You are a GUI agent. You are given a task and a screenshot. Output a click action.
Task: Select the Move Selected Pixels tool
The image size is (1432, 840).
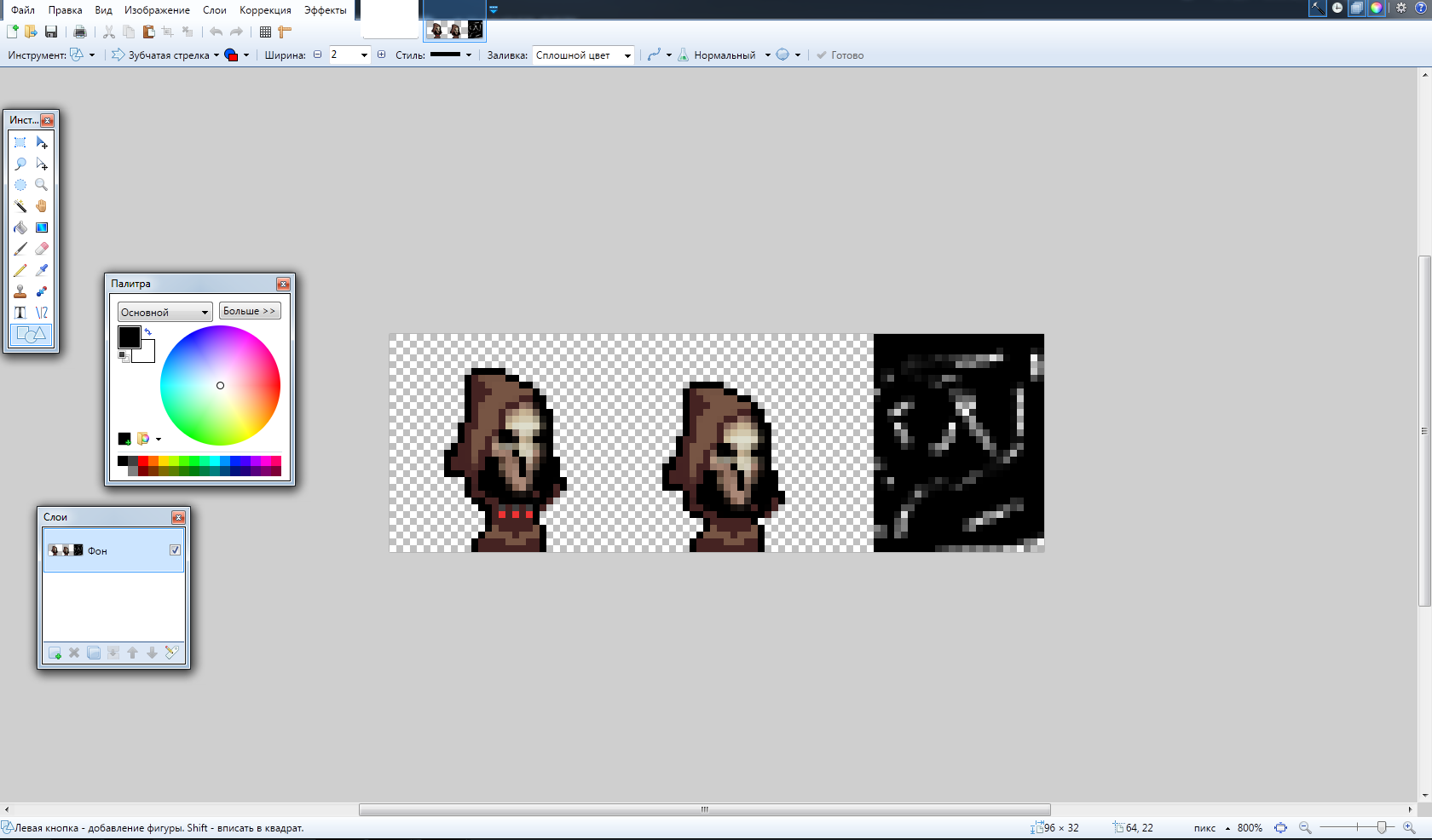click(42, 142)
